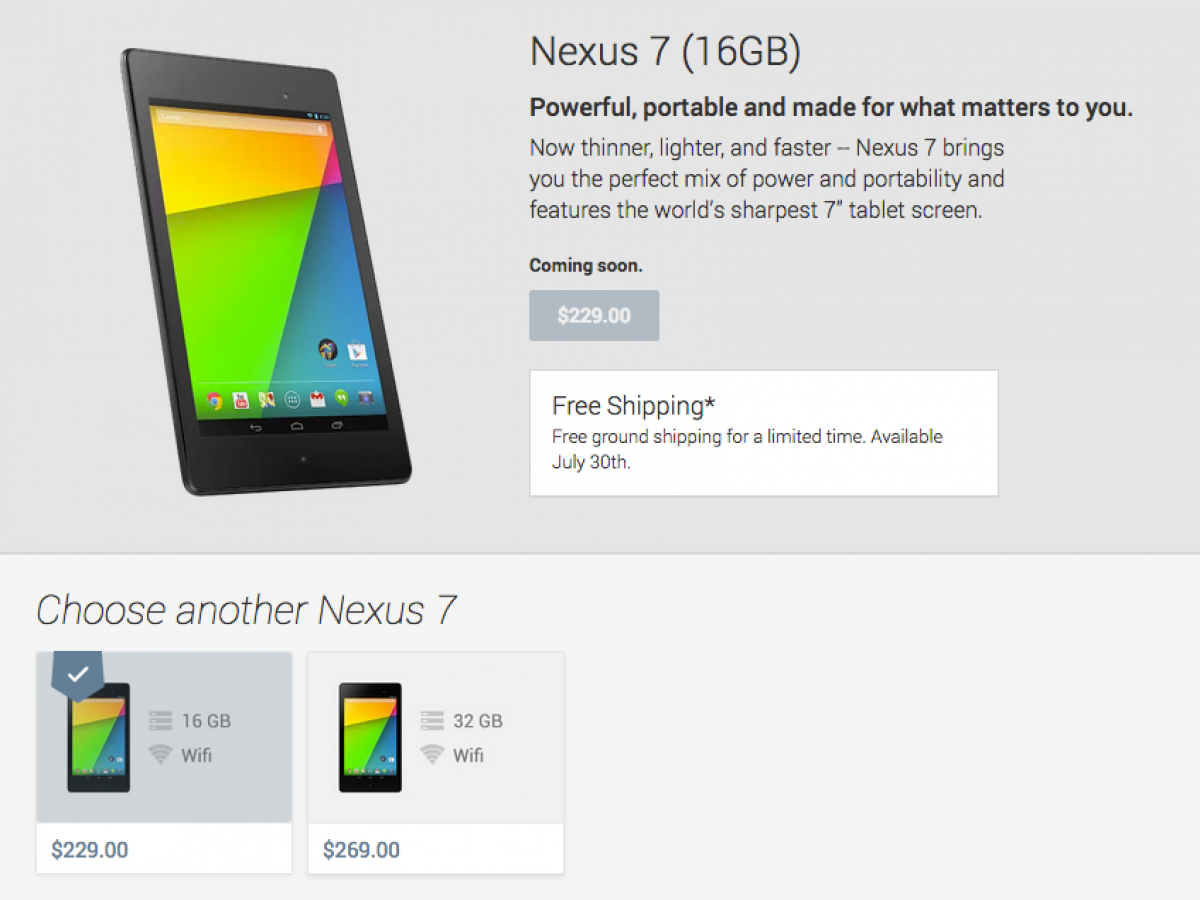Click the Chrome icon on tablet screen
The height and width of the screenshot is (900, 1200).
coord(214,401)
